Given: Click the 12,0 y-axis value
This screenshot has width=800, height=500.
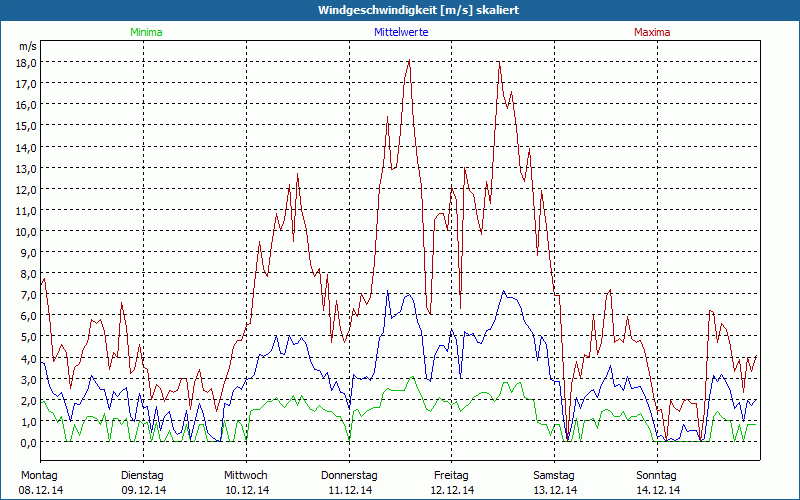Looking at the screenshot, I should click(x=28, y=190).
